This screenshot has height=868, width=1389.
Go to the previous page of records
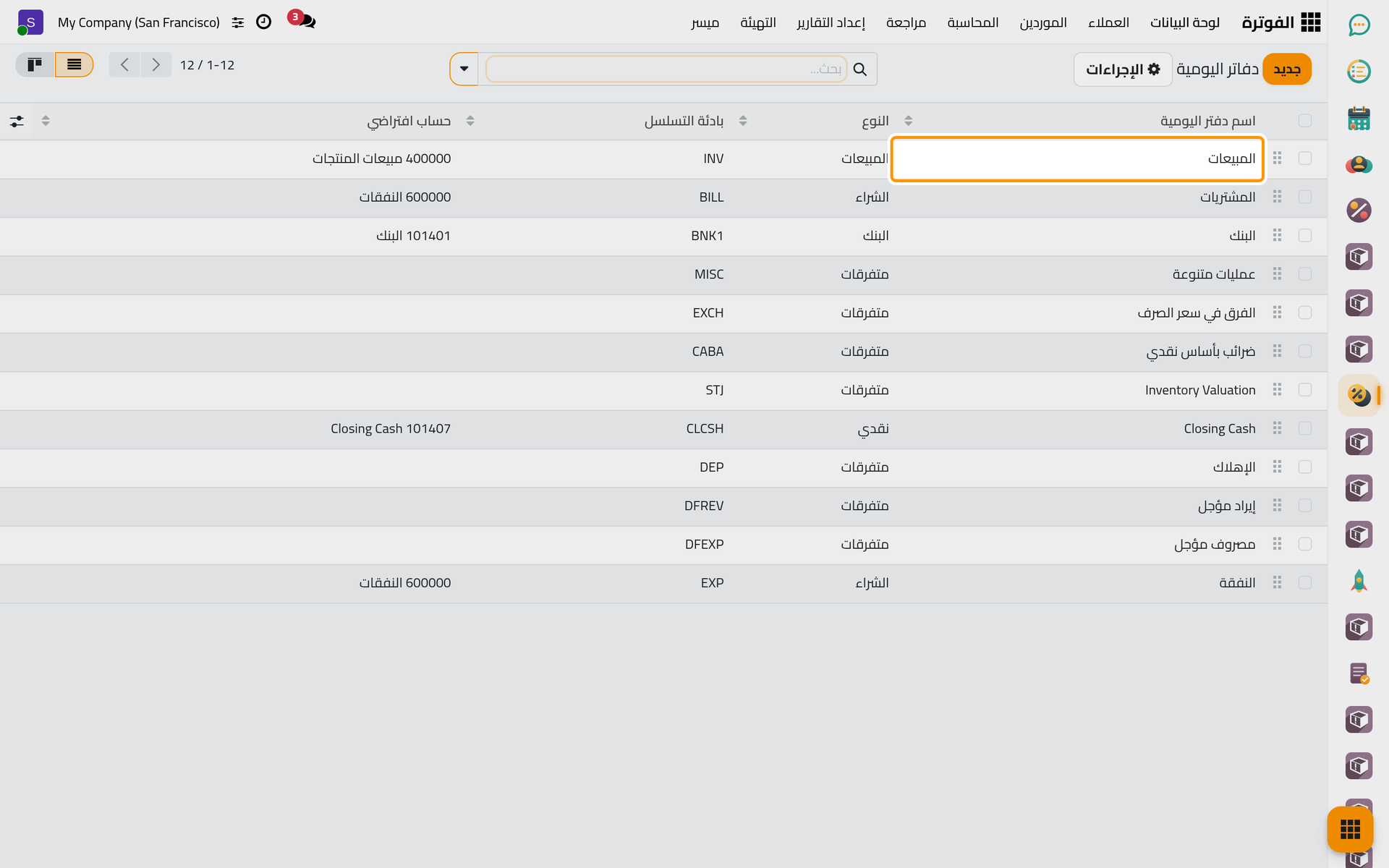click(x=124, y=65)
